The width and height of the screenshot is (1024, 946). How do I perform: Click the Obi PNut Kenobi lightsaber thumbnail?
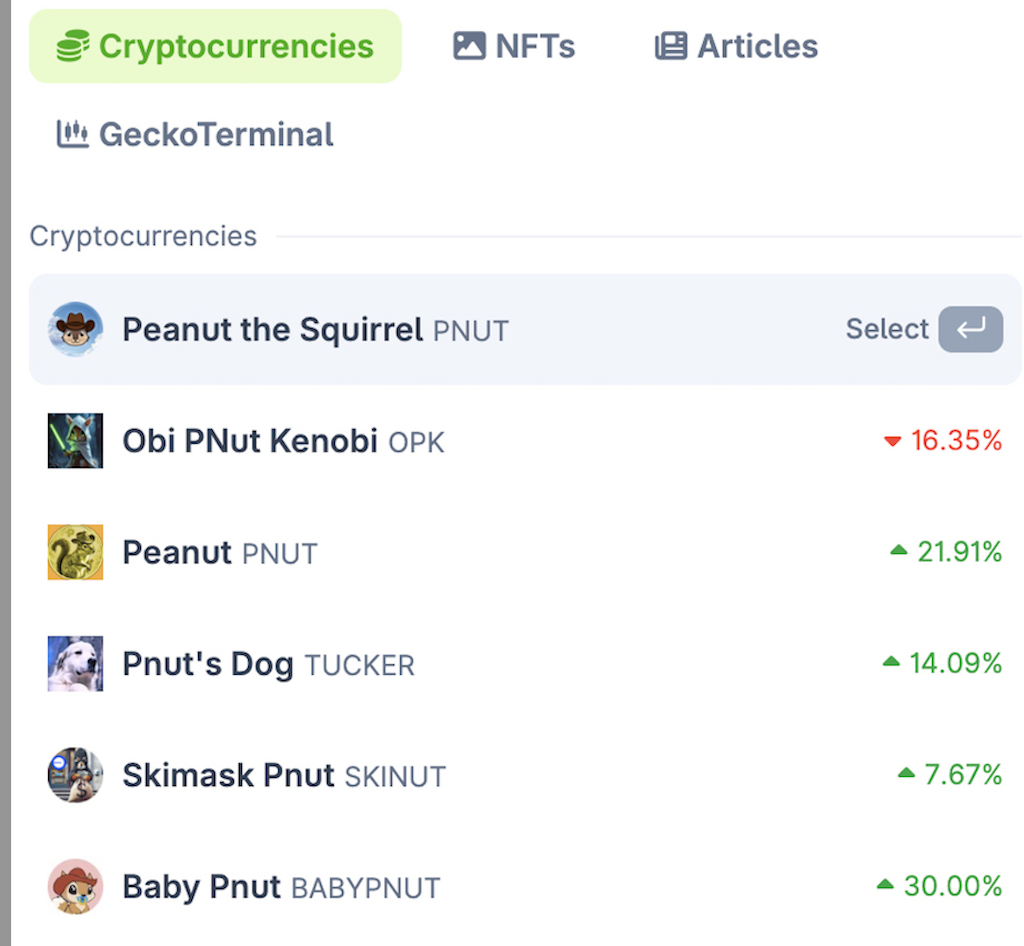[x=75, y=441]
